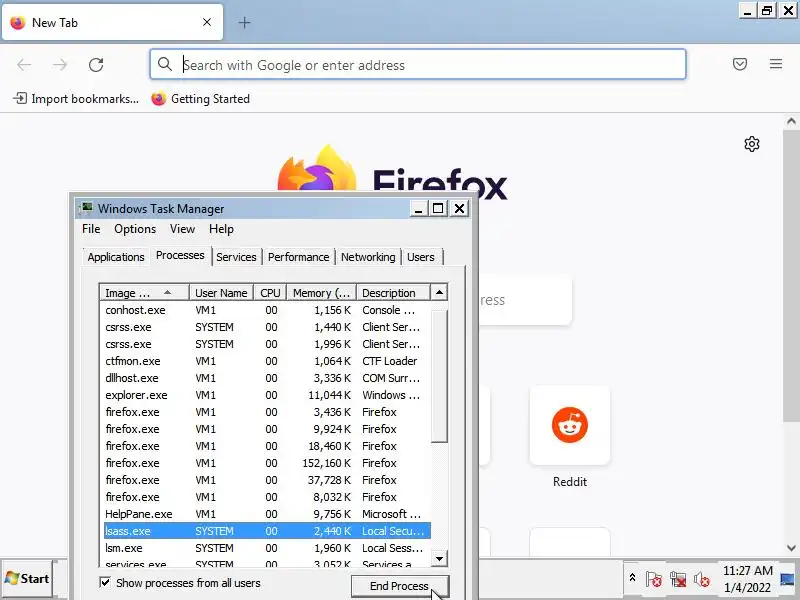
Task: Open the New Tab personalize gear icon
Action: [x=752, y=144]
